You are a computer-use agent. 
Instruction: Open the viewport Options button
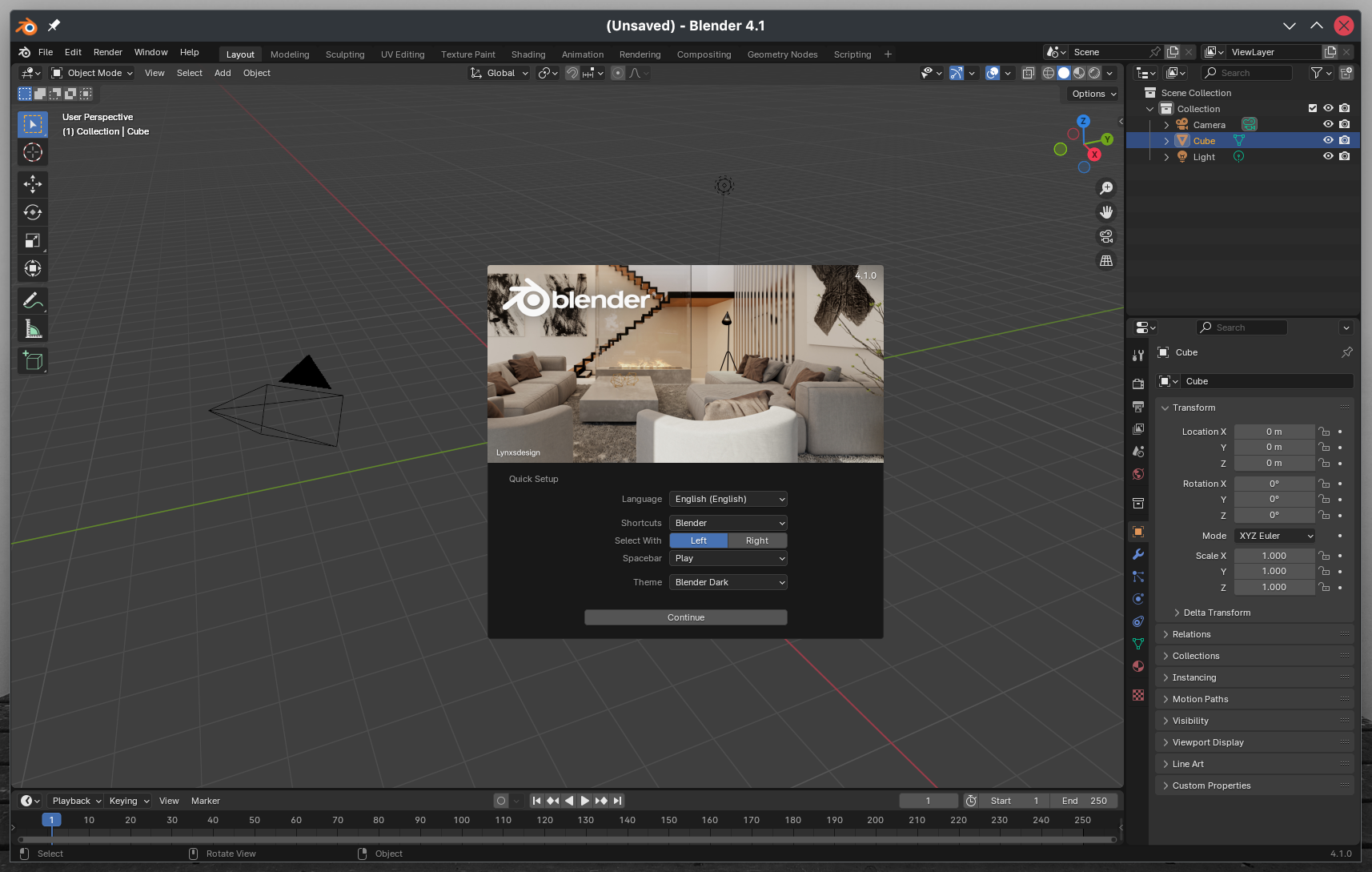coord(1093,94)
